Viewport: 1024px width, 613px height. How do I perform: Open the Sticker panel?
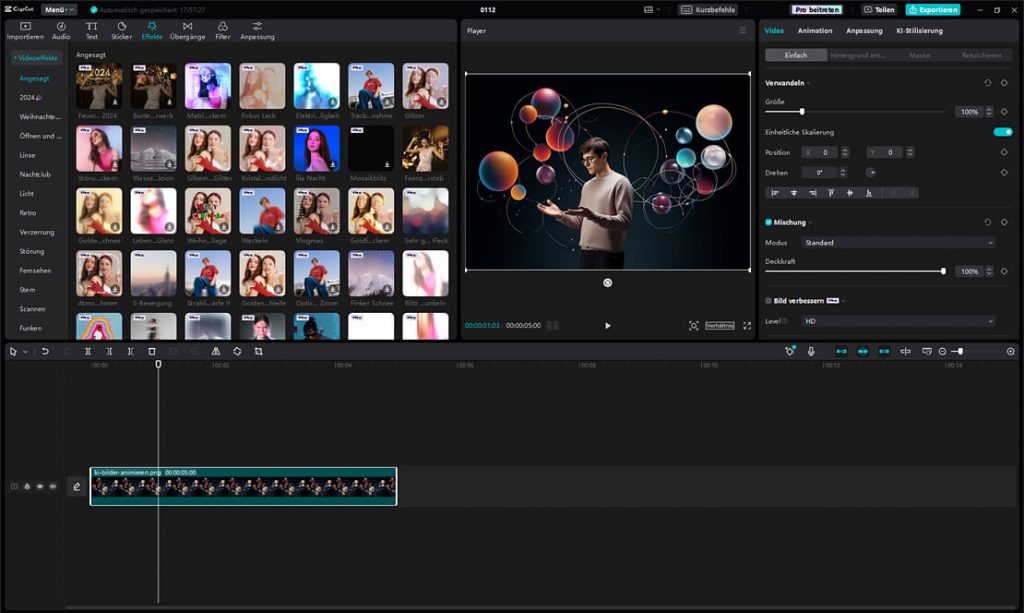(121, 30)
